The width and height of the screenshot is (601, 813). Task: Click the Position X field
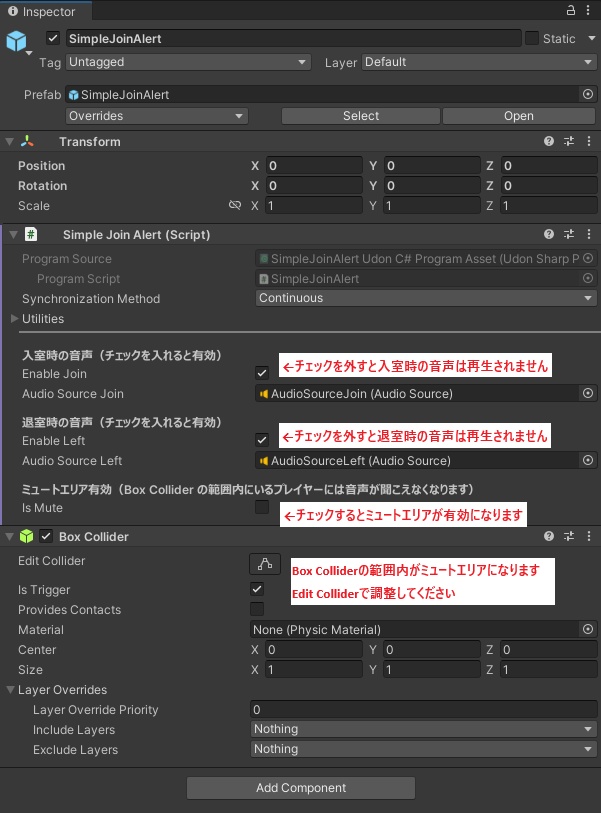tap(314, 165)
